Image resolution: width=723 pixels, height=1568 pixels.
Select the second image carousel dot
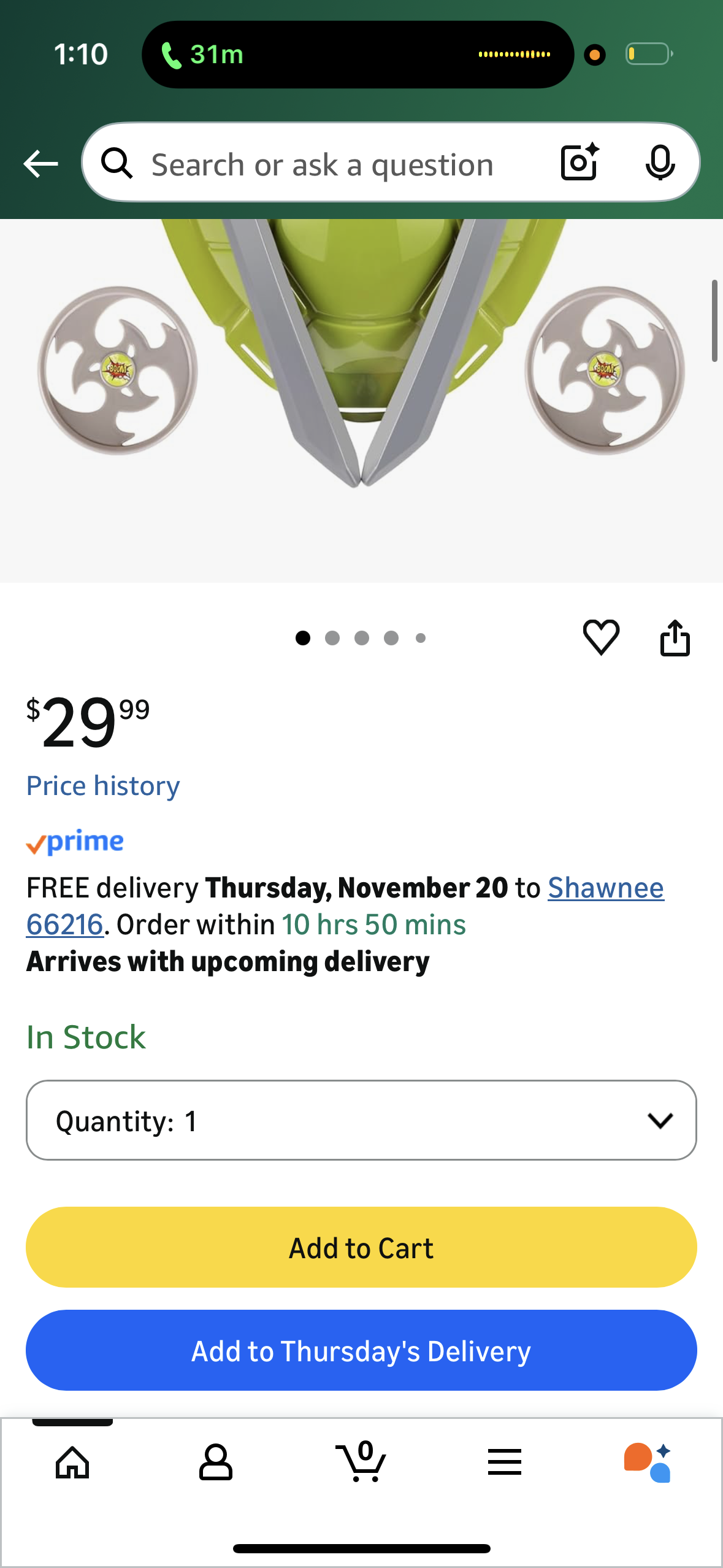[332, 638]
